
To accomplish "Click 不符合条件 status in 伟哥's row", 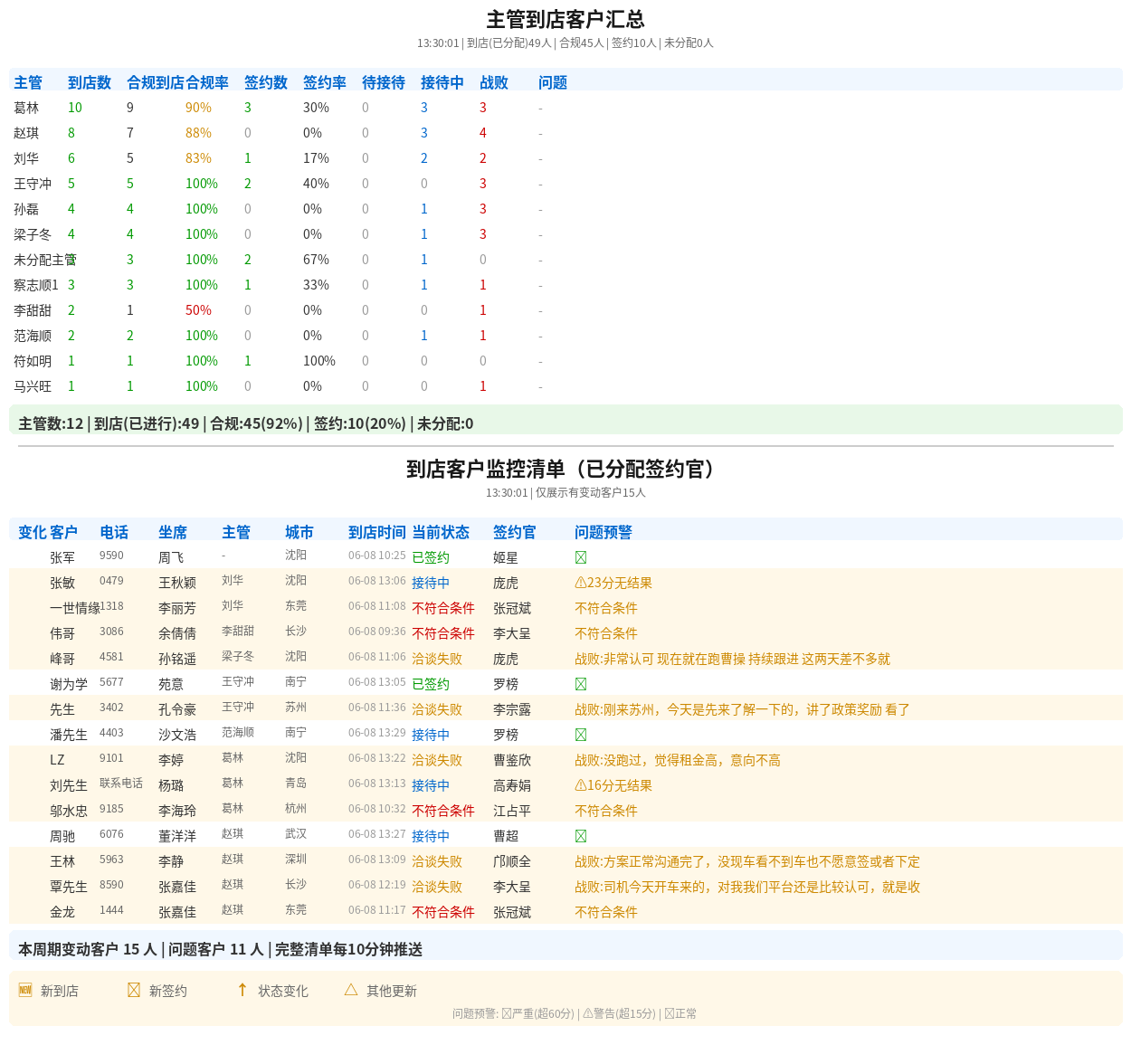I will pos(443,633).
